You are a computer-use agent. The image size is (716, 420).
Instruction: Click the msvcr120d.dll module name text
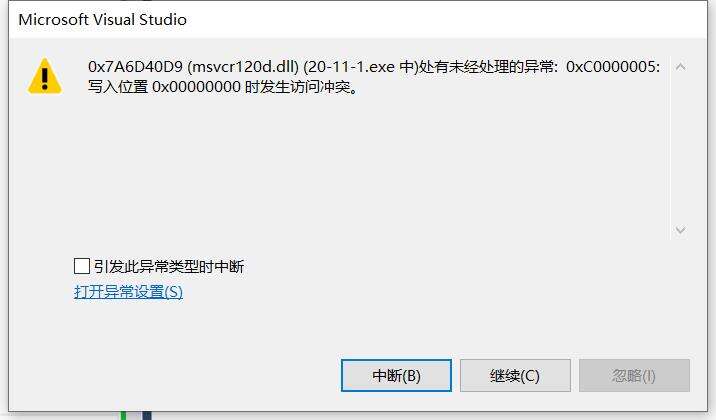(x=243, y=67)
